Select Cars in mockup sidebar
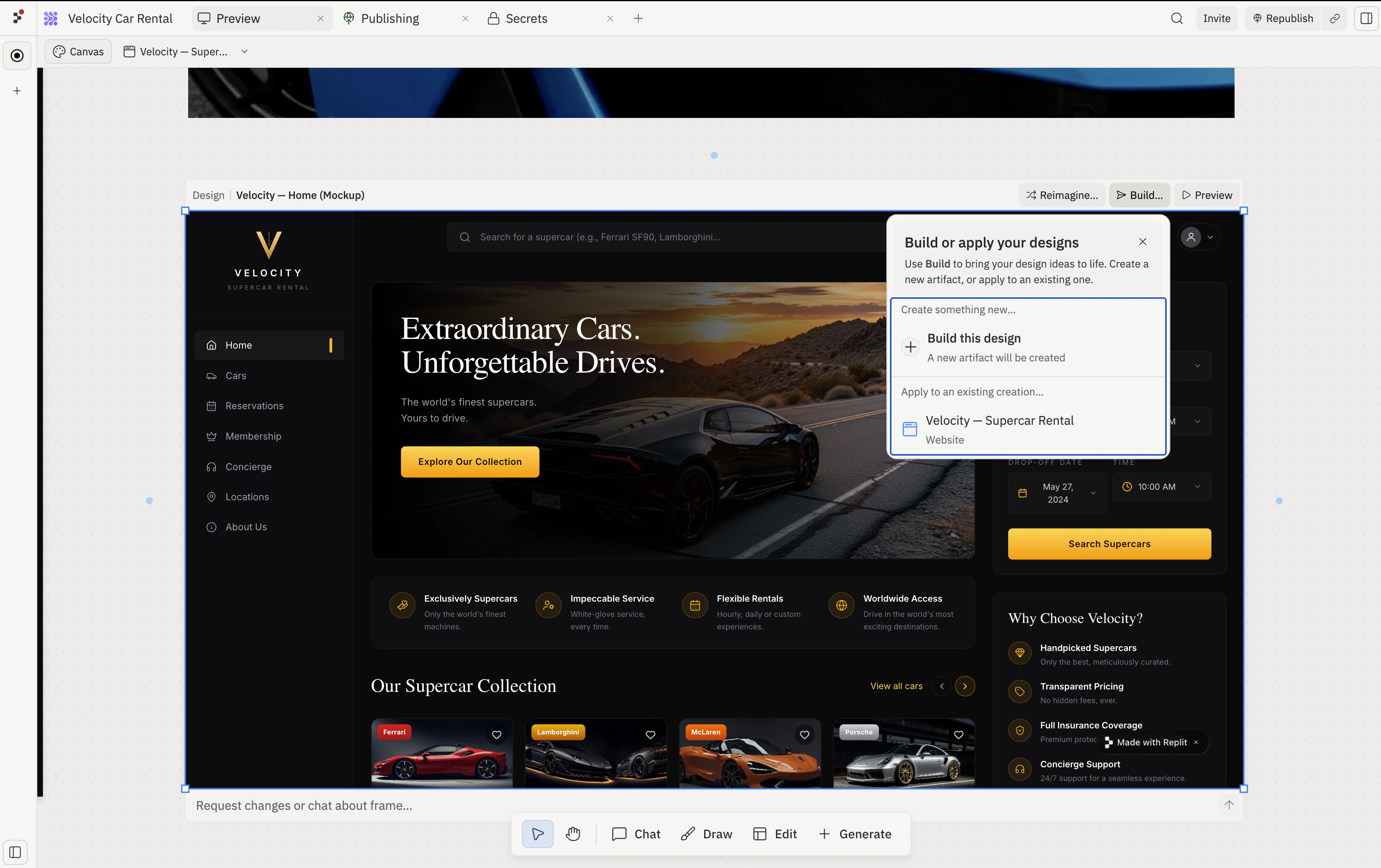The image size is (1381, 868). [269, 375]
